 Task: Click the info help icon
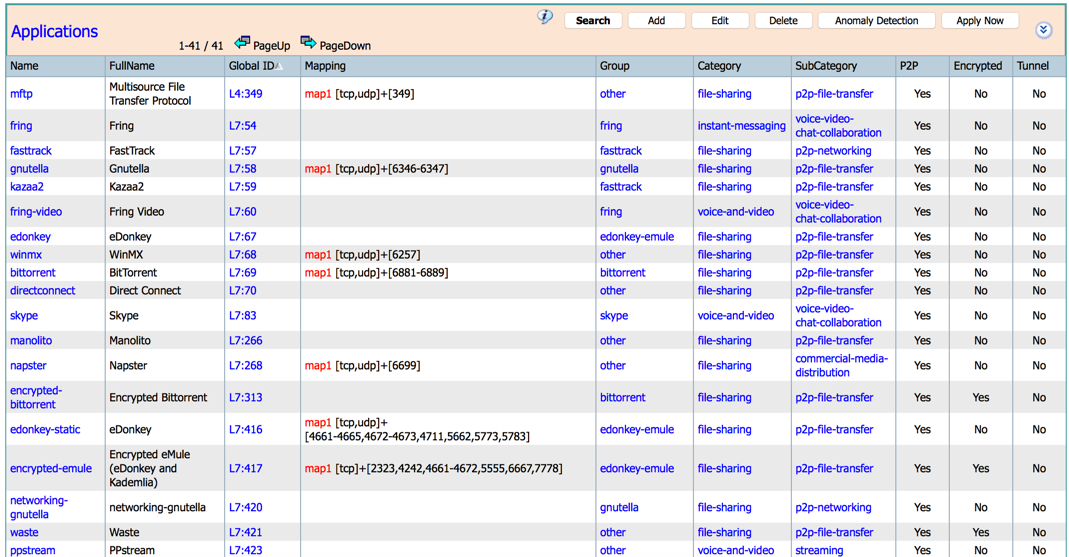pos(545,17)
